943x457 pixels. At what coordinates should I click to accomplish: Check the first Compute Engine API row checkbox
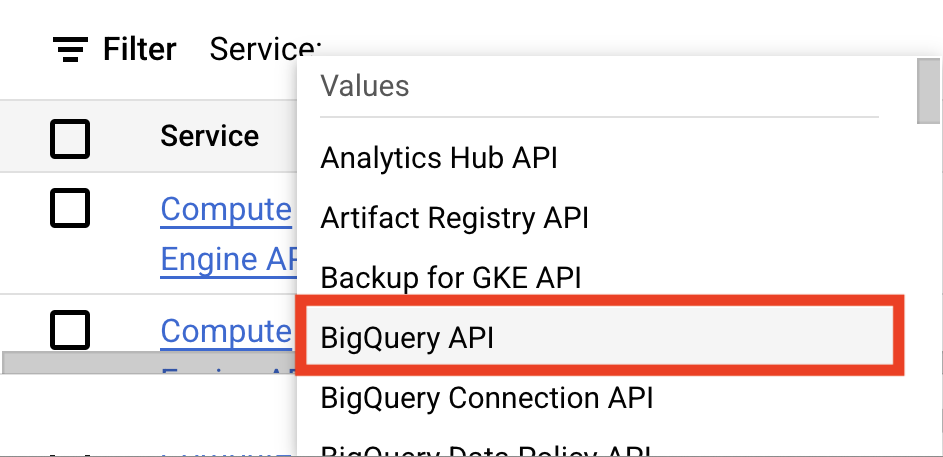(x=69, y=209)
